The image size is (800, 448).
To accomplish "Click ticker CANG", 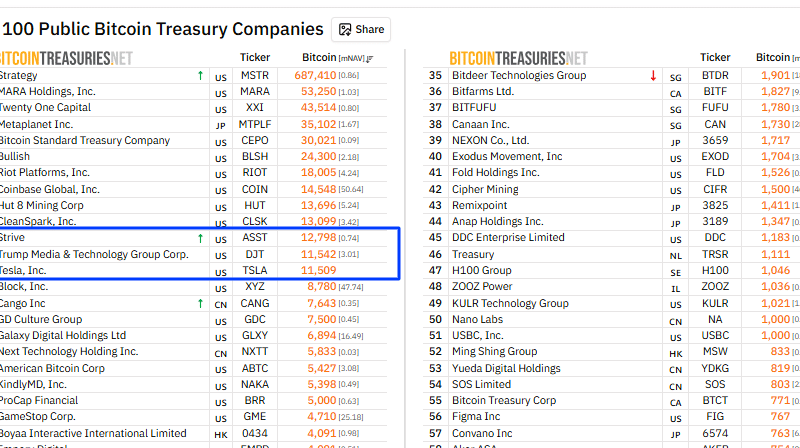I will (255, 304).
